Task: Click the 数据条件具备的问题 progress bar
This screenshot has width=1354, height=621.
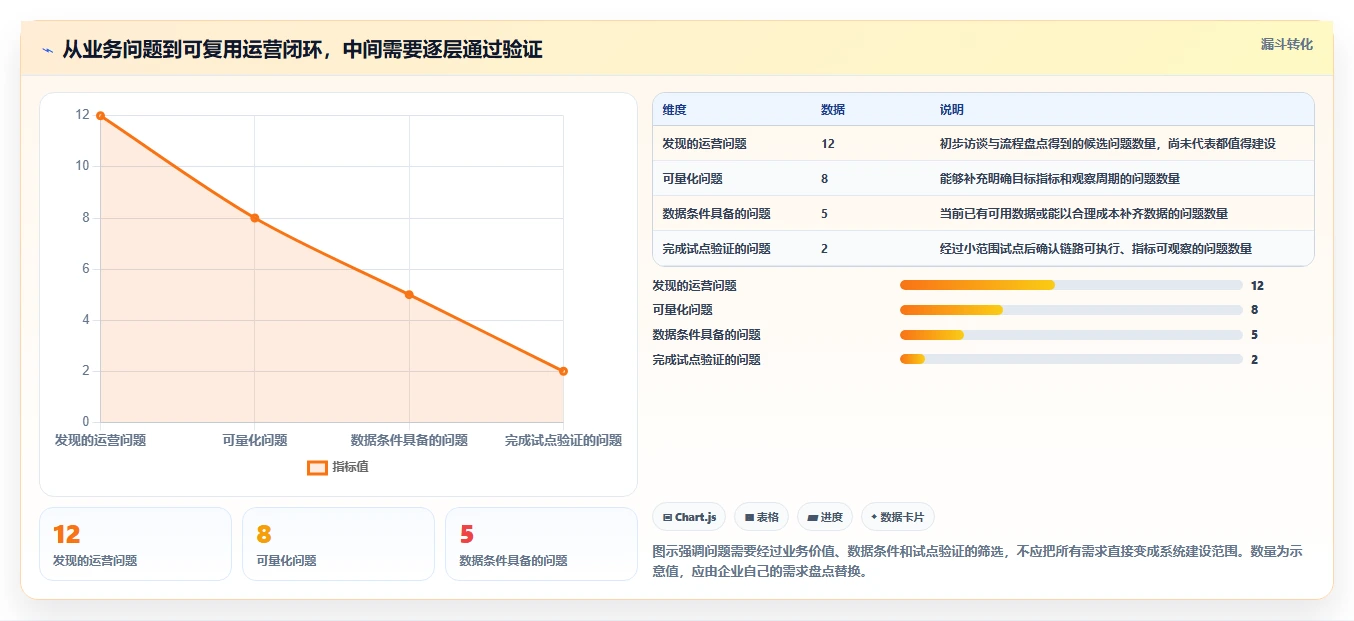Action: [x=1071, y=335]
